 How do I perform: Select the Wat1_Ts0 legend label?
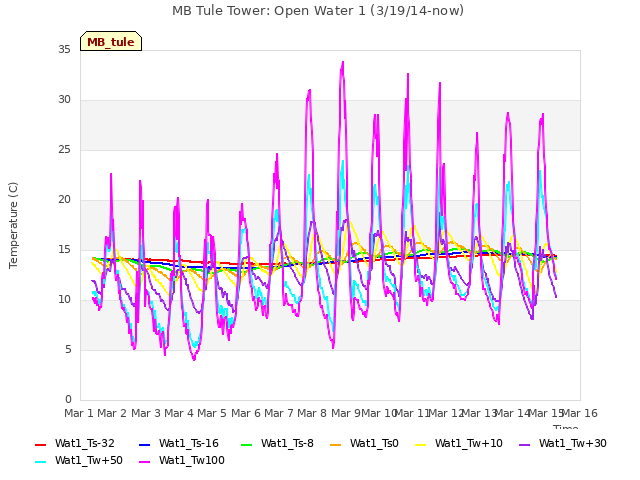click(374, 444)
